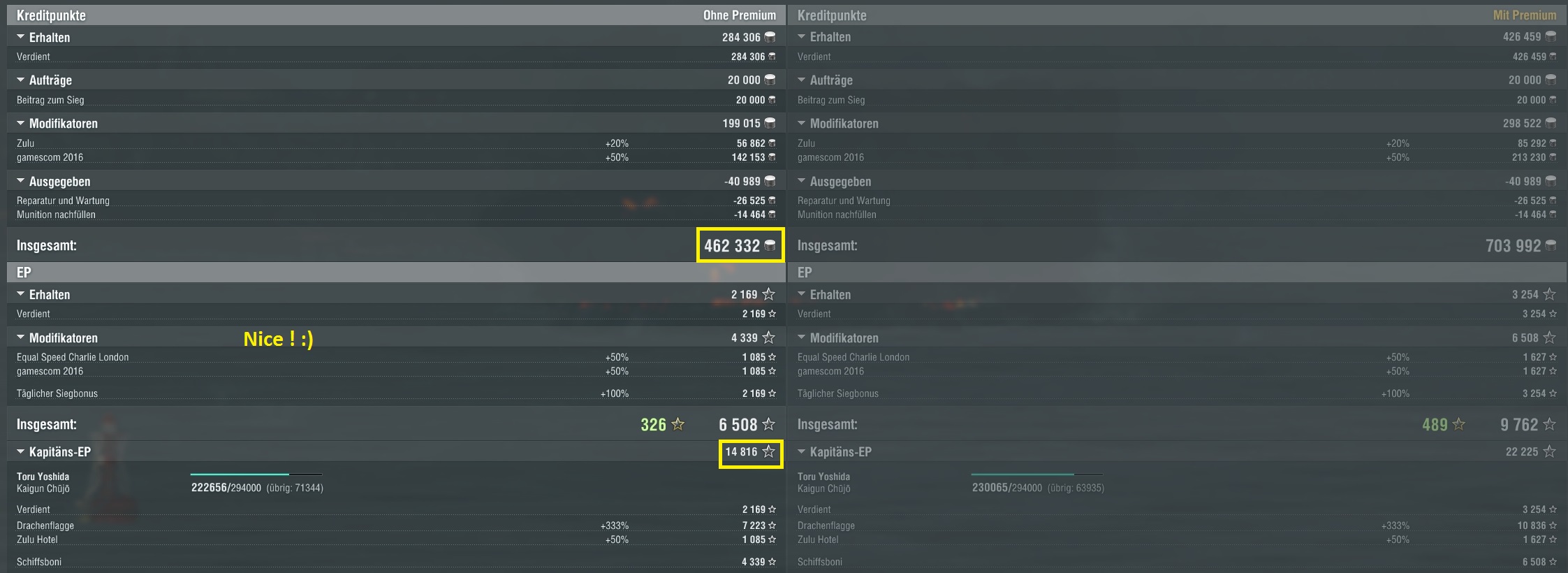Select the Ohne Premium column header
Screen dimensions: 1568x573
(740, 15)
